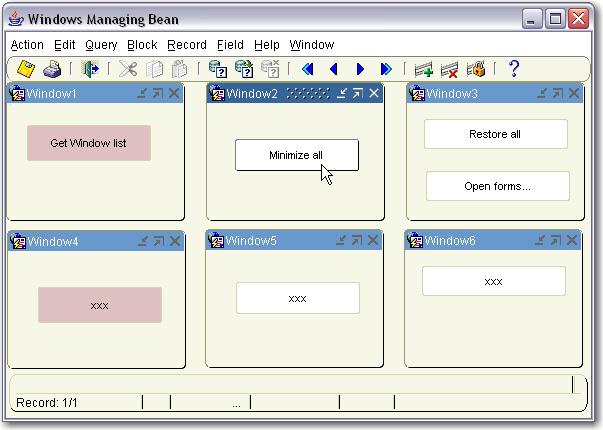The image size is (603, 430).
Task: Click the Window5 title bar text
Action: click(251, 241)
